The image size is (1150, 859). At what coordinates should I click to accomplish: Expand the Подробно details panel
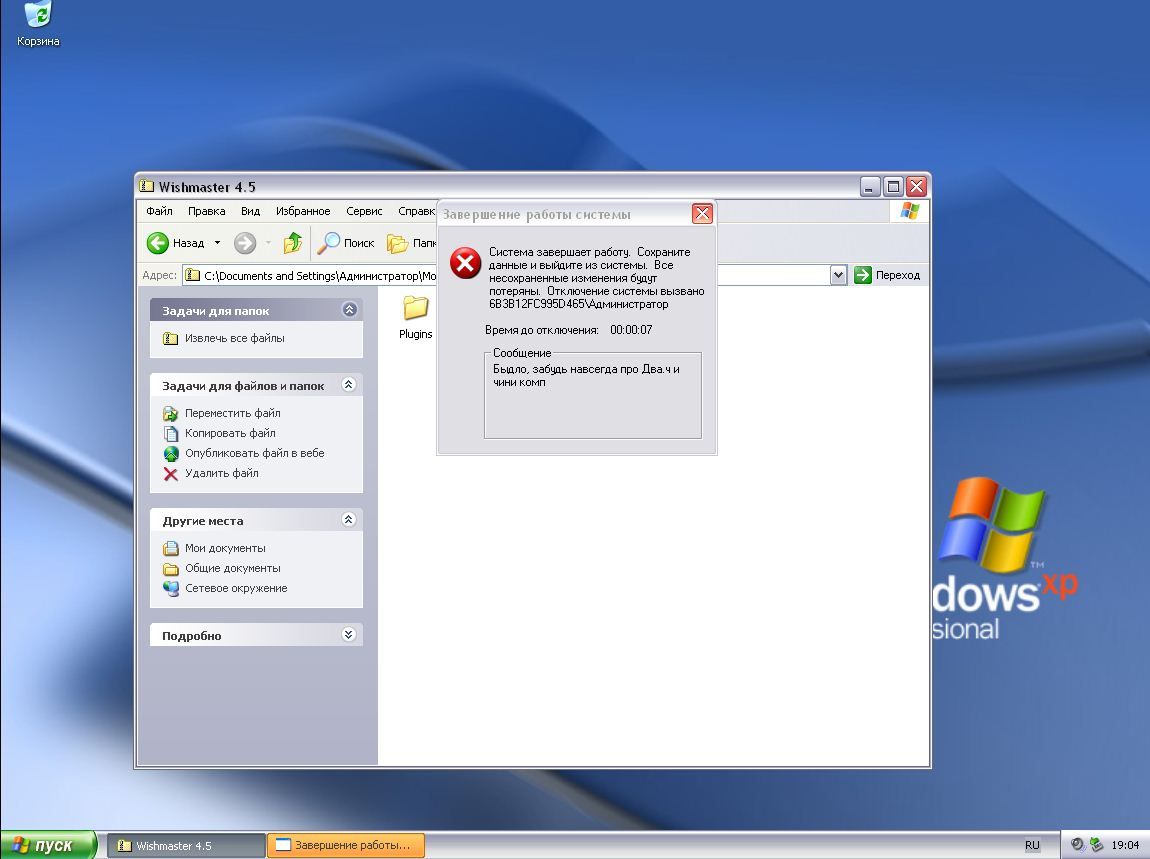(x=348, y=635)
